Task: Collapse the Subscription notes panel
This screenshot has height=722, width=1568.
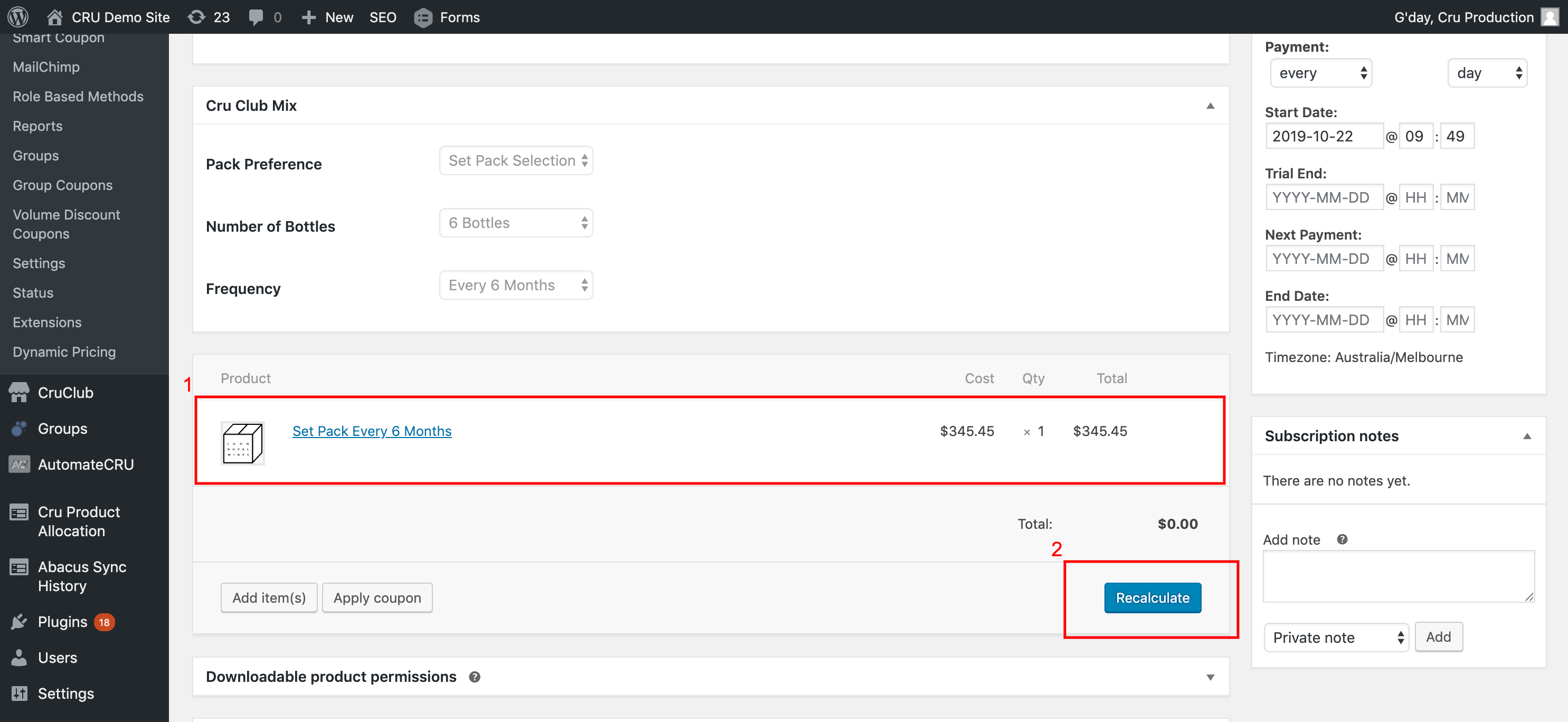Action: (x=1527, y=436)
